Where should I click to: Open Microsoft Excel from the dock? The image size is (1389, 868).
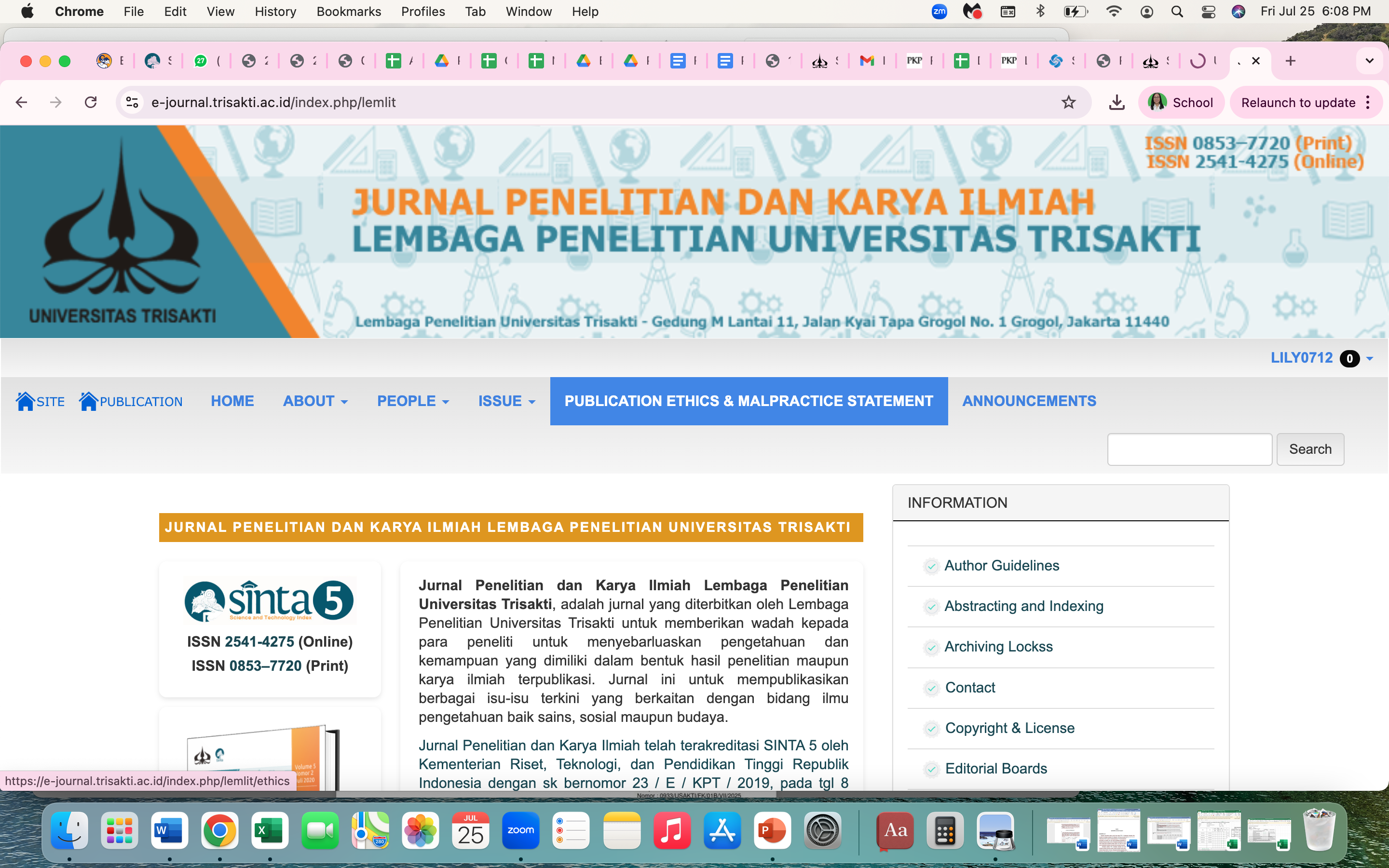pos(270,830)
